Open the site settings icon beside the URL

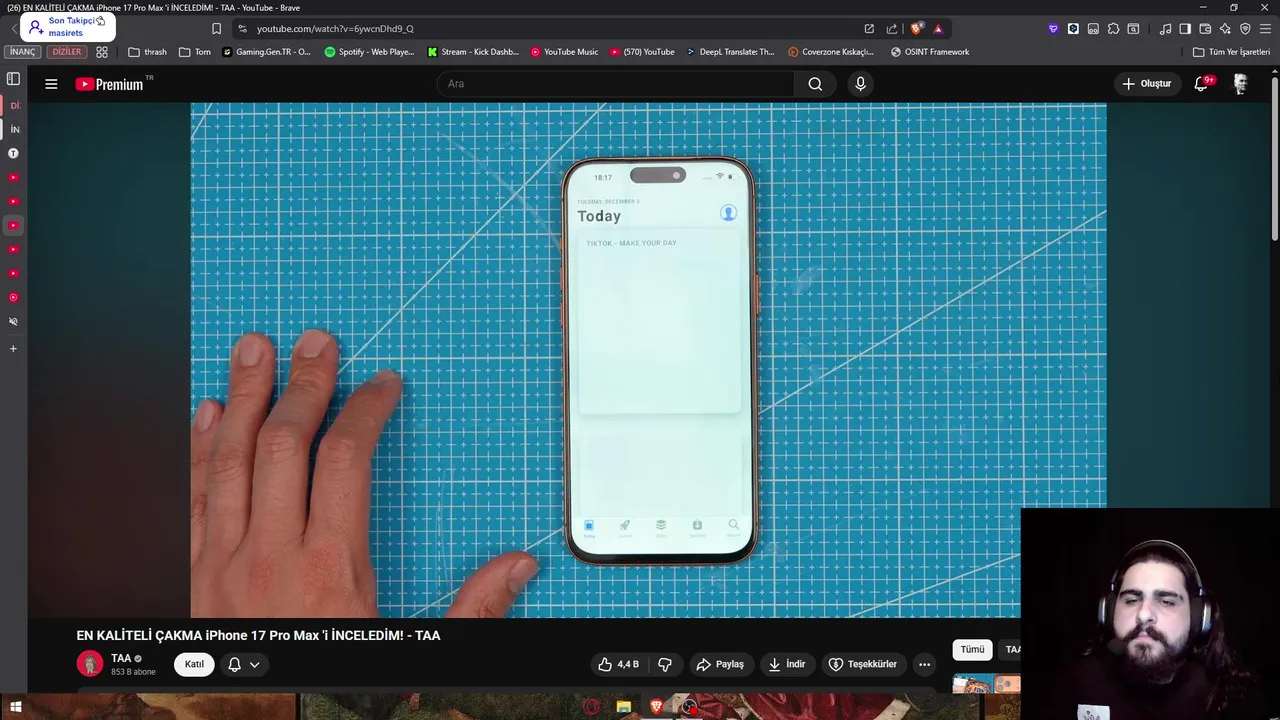pyautogui.click(x=242, y=29)
